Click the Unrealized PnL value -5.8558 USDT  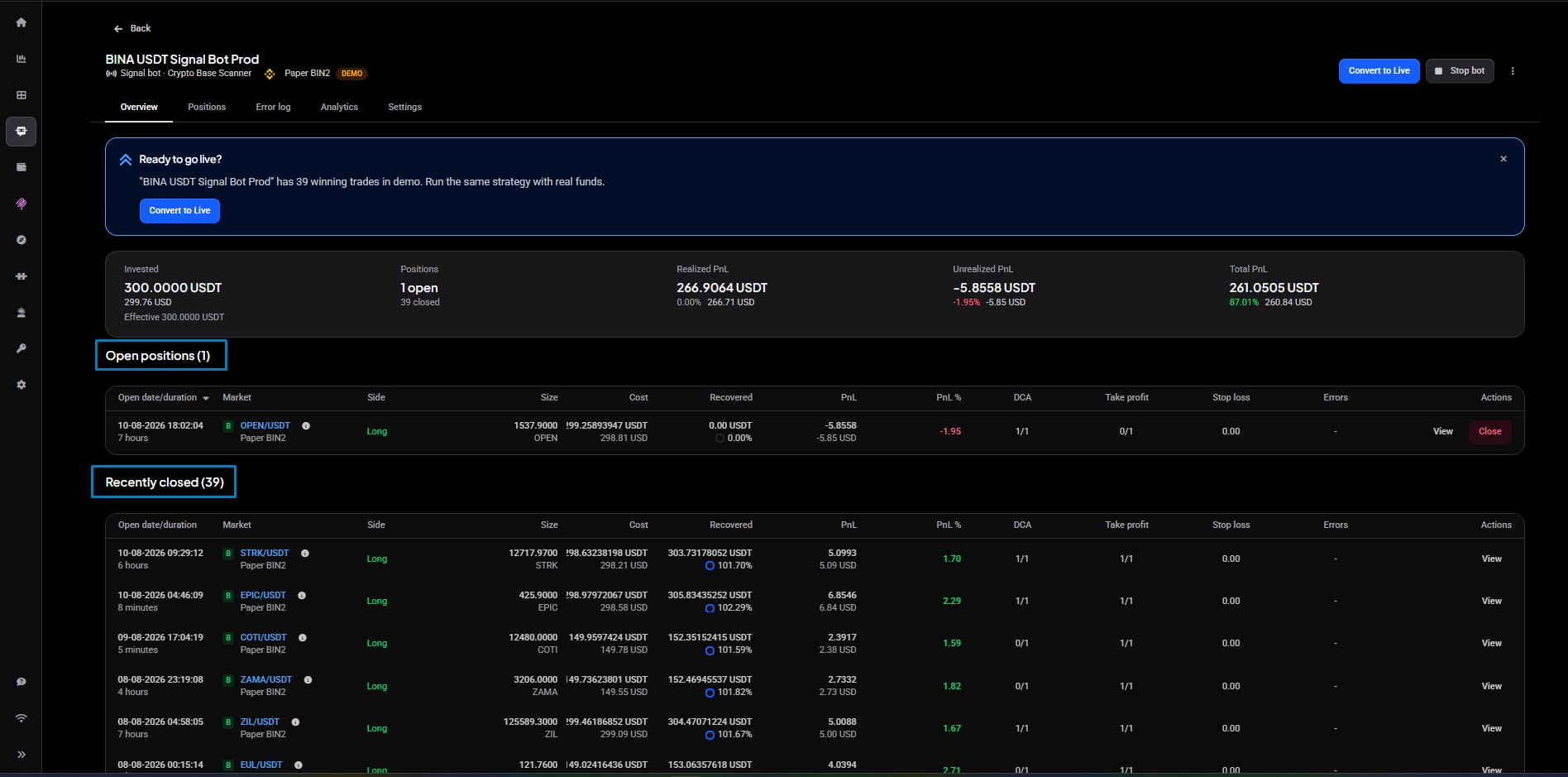pyautogui.click(x=994, y=288)
